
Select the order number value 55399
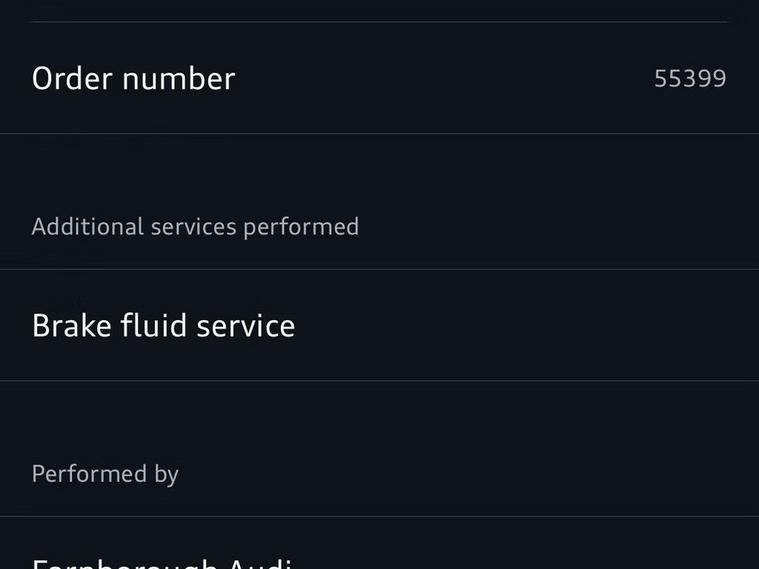tap(690, 78)
